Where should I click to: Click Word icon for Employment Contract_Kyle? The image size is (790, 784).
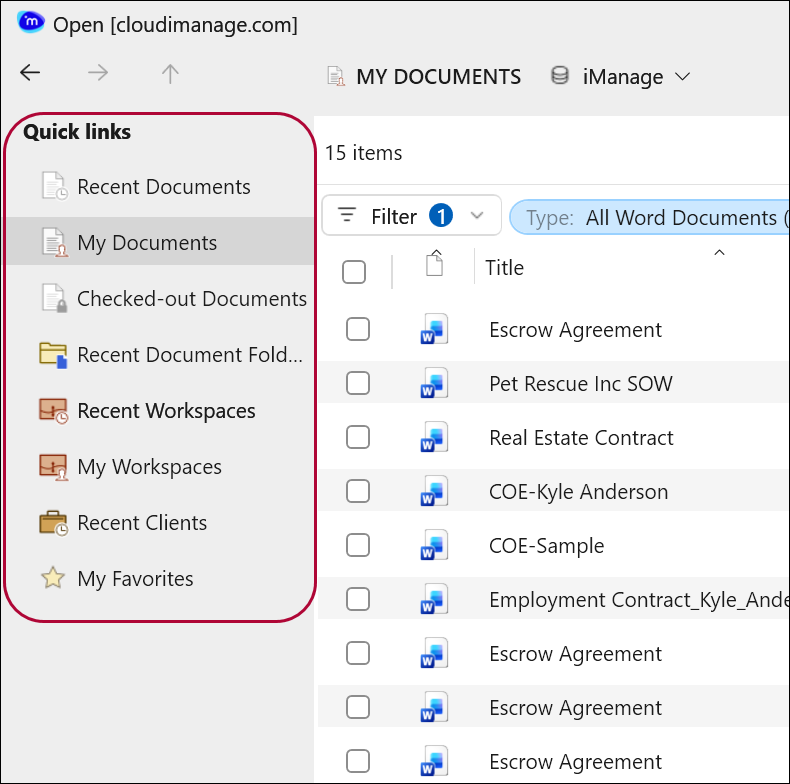click(x=434, y=599)
